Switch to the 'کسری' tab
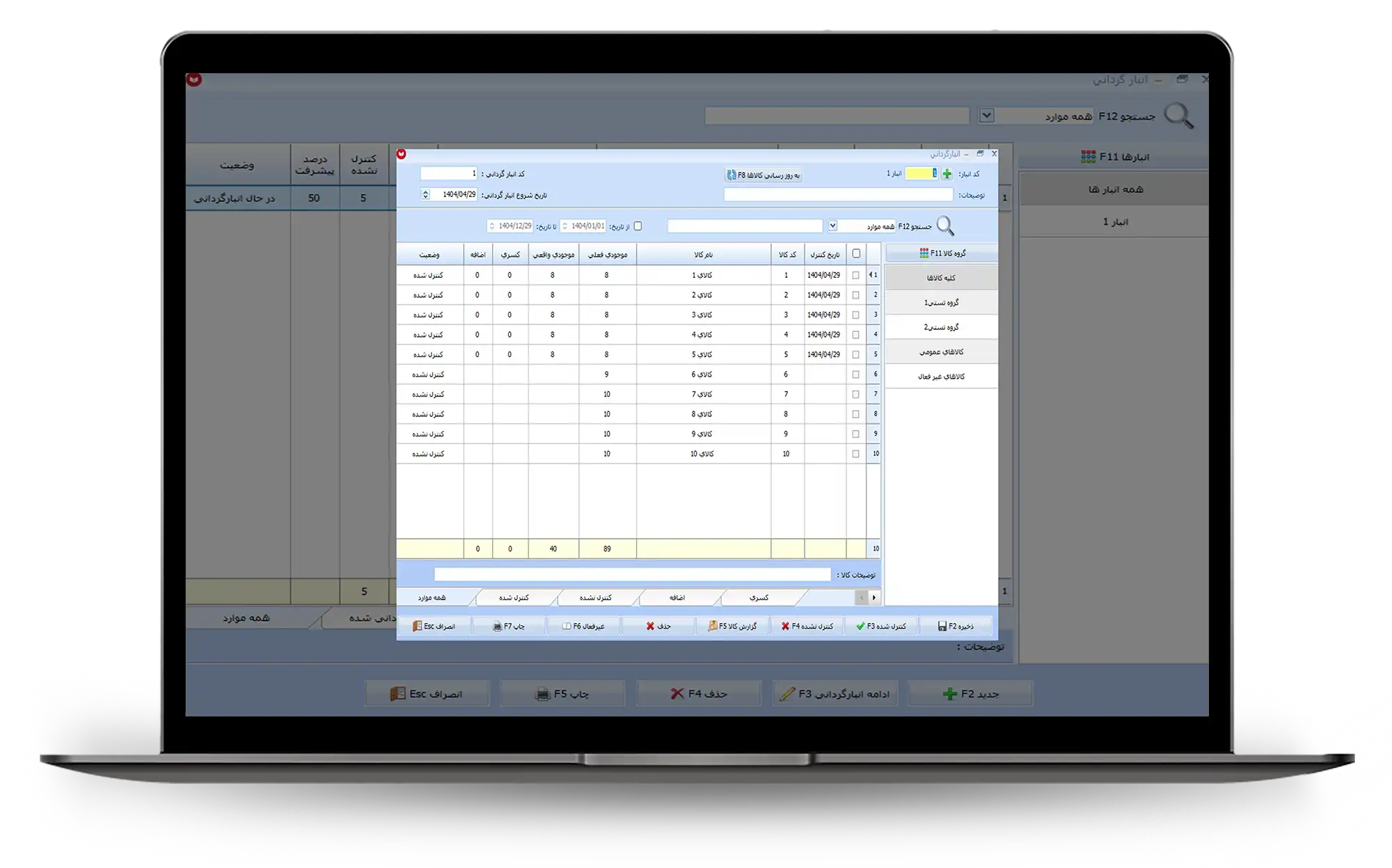The image size is (1392, 868). click(759, 598)
